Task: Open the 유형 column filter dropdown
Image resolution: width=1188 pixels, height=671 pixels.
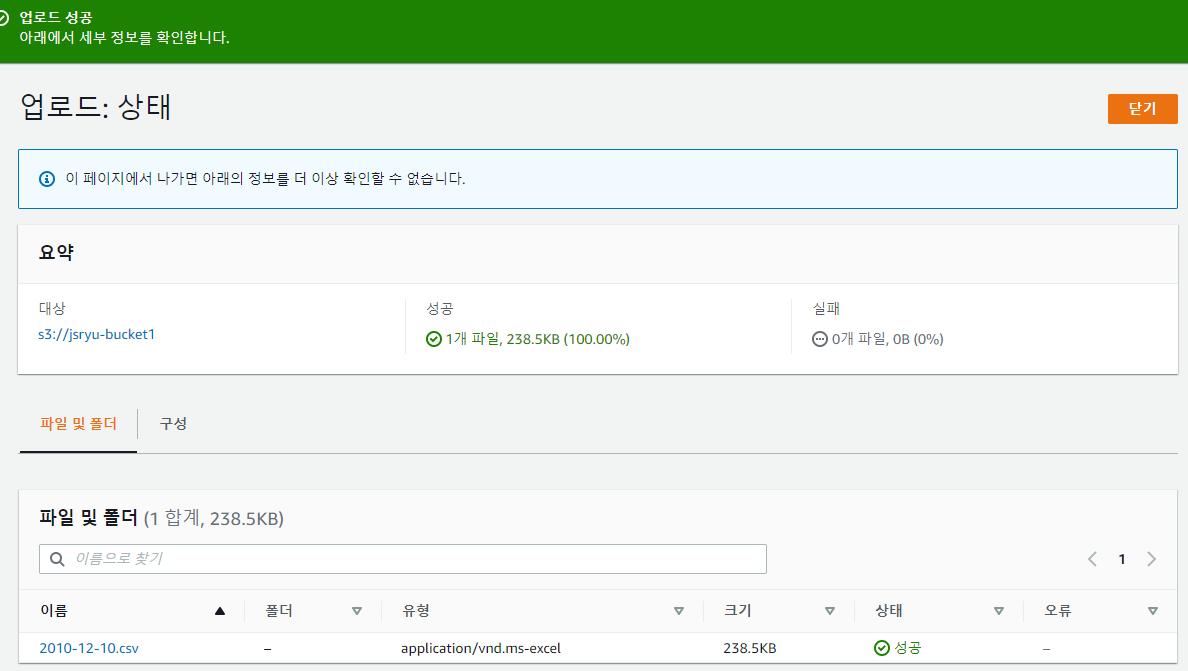Action: coord(679,610)
